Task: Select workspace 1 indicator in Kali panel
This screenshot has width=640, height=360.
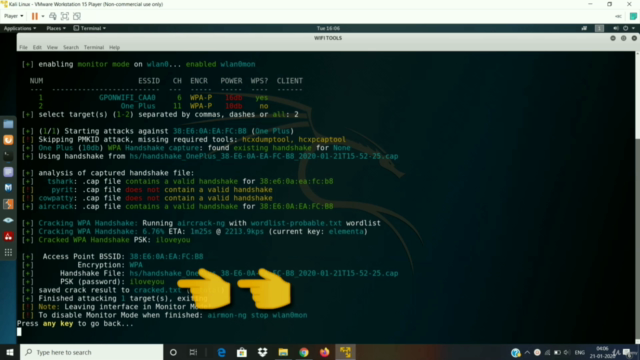Action: point(599,28)
